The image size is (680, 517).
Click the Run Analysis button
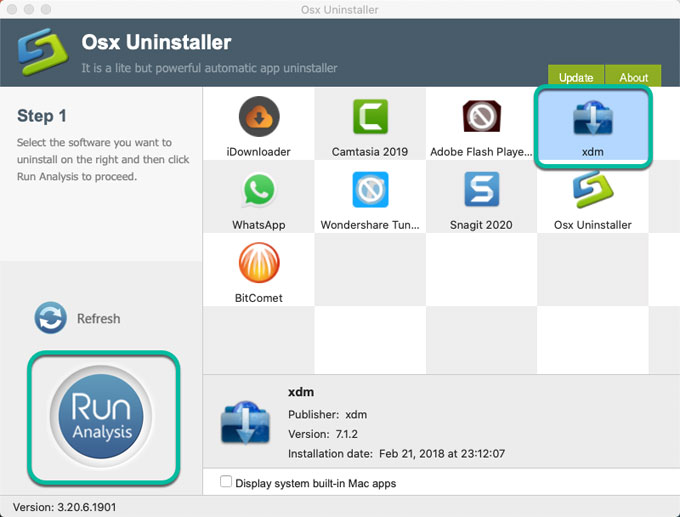pos(101,416)
